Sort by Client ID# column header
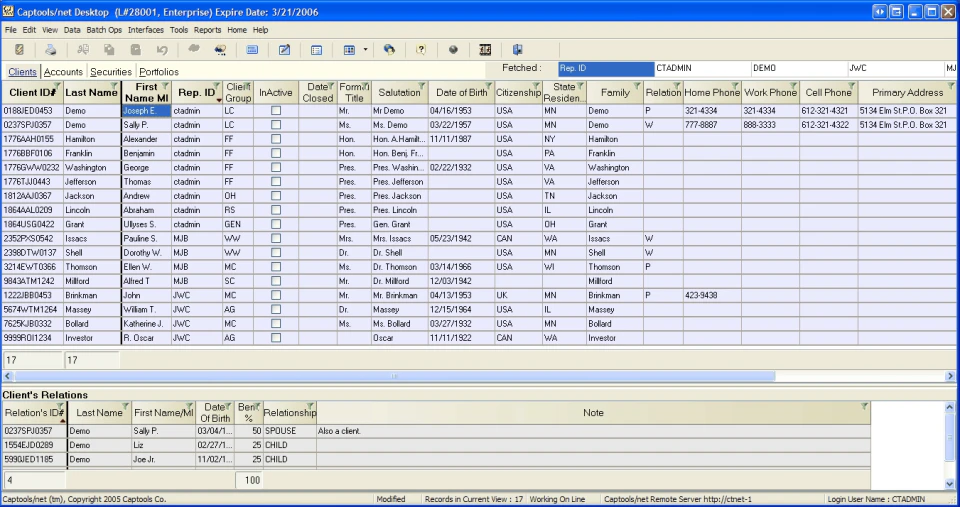Viewport: 960px width, 507px height. [x=32, y=92]
